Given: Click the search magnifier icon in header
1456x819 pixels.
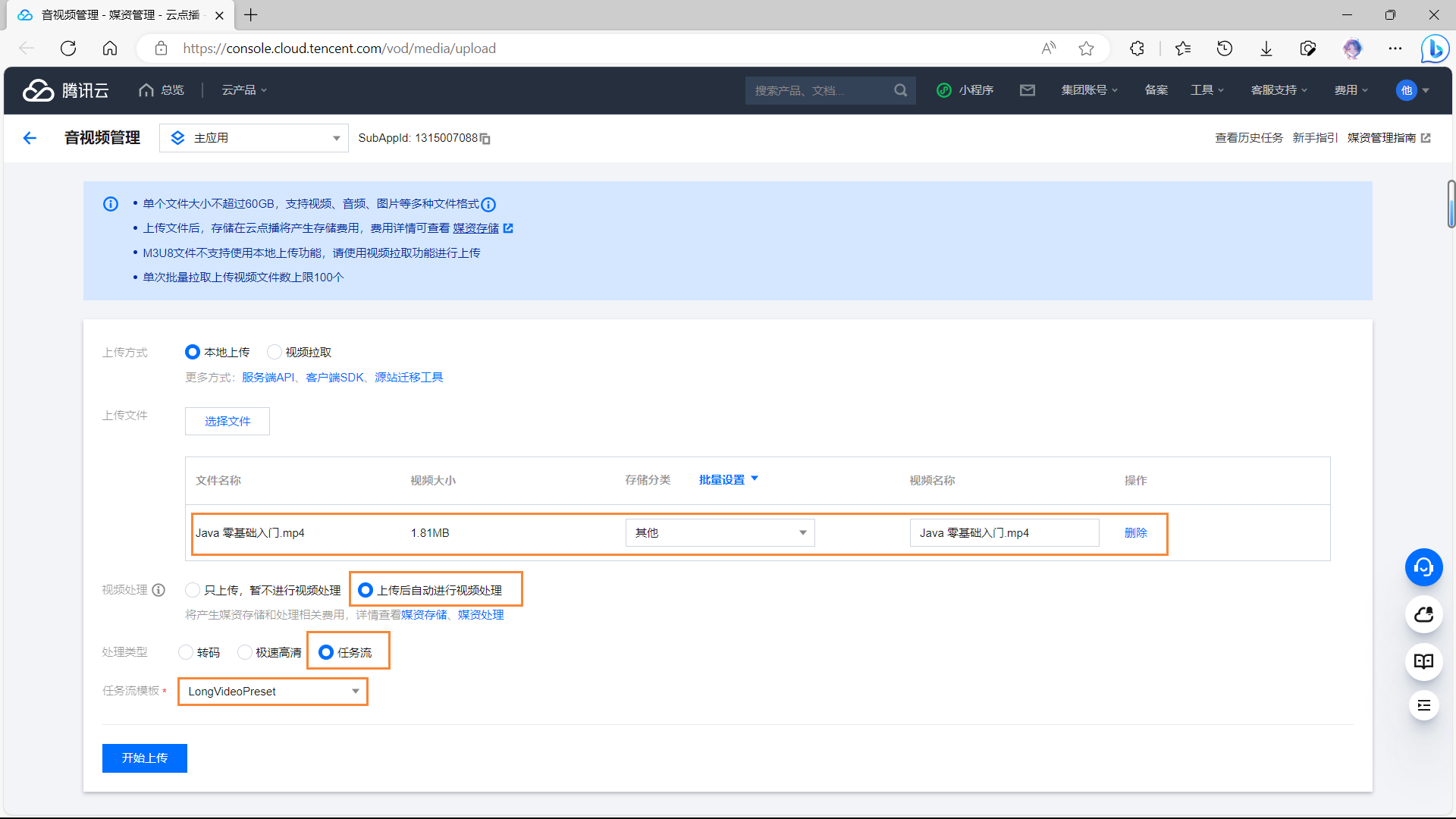Looking at the screenshot, I should [x=900, y=90].
